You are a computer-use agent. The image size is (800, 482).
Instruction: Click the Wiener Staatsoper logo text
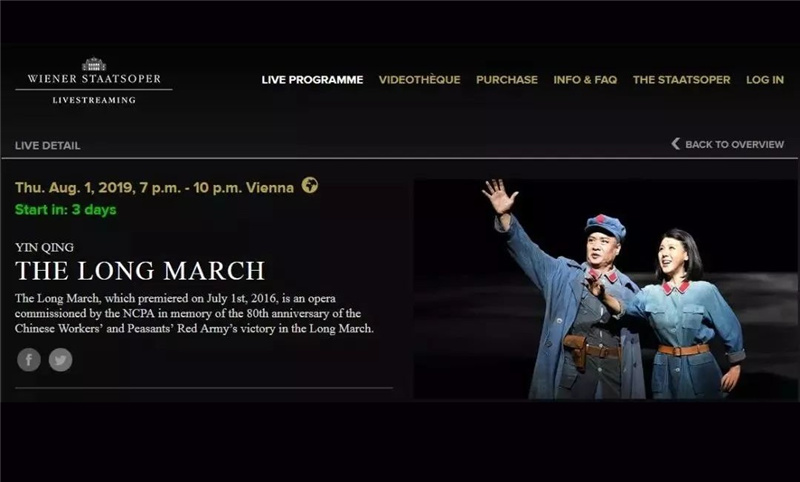pyautogui.click(x=94, y=79)
